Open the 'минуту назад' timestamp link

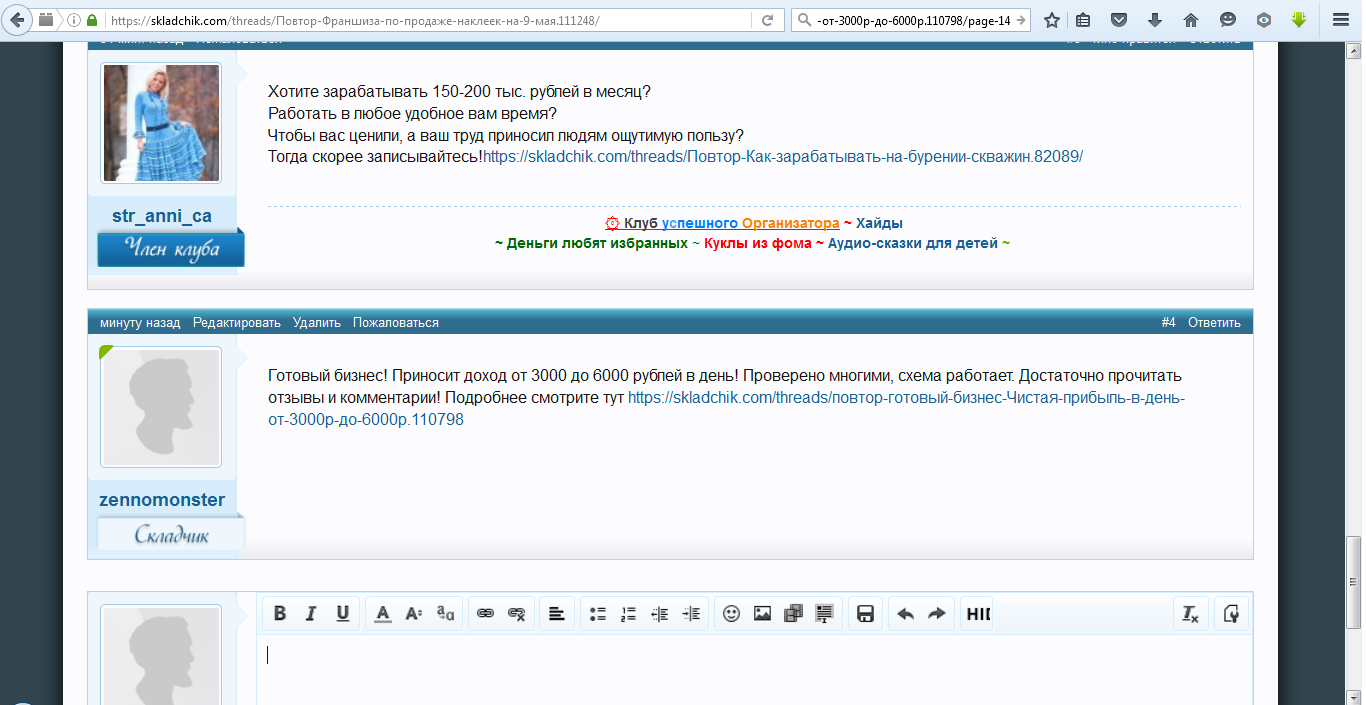[140, 323]
